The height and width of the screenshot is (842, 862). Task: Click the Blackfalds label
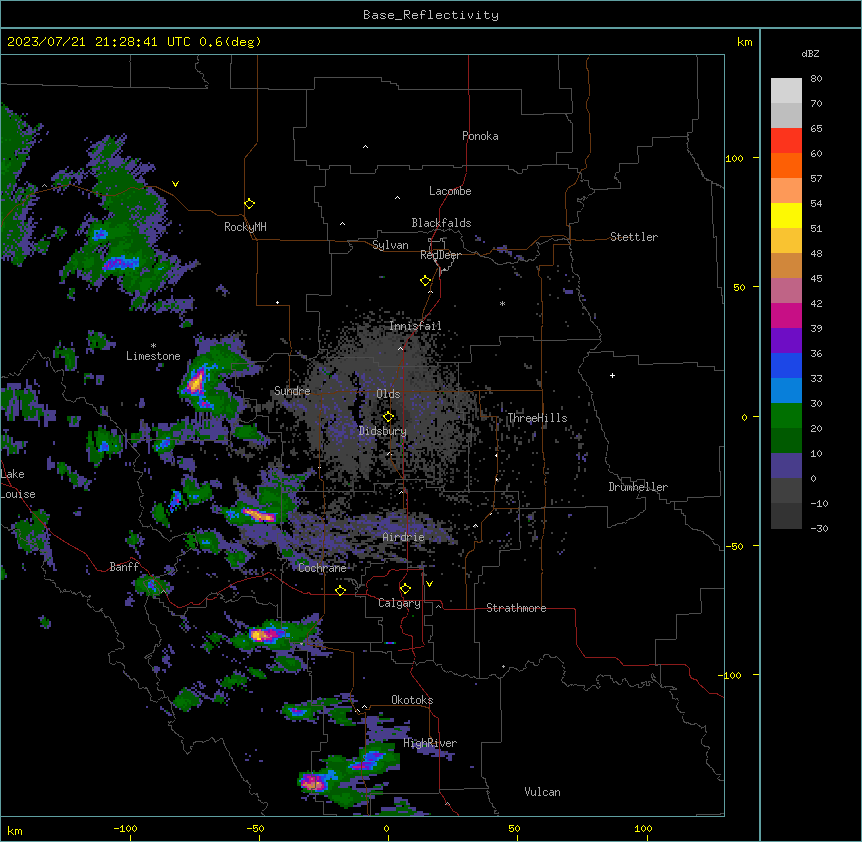click(441, 223)
